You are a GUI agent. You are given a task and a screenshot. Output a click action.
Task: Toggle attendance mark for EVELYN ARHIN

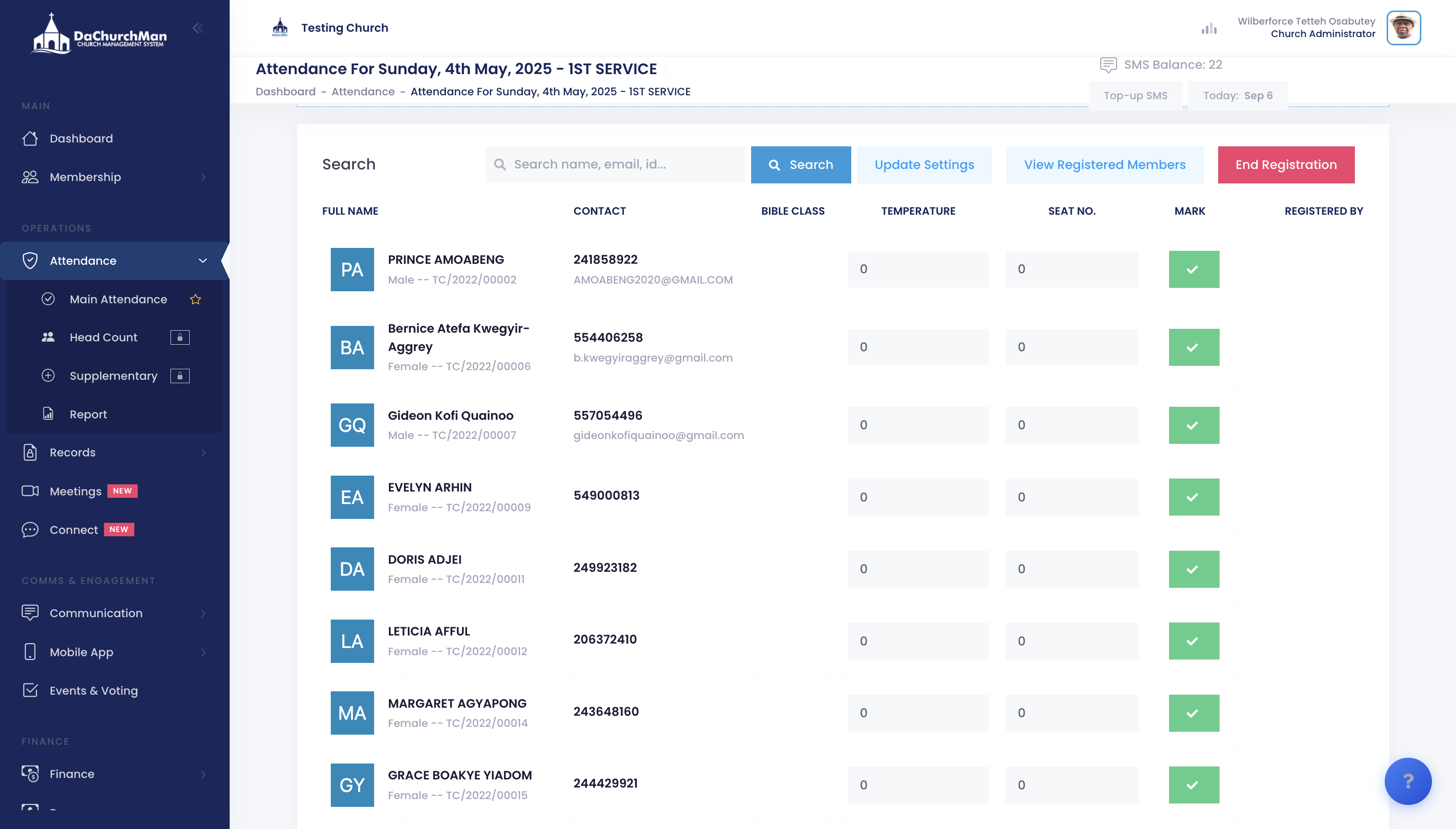[x=1194, y=497]
